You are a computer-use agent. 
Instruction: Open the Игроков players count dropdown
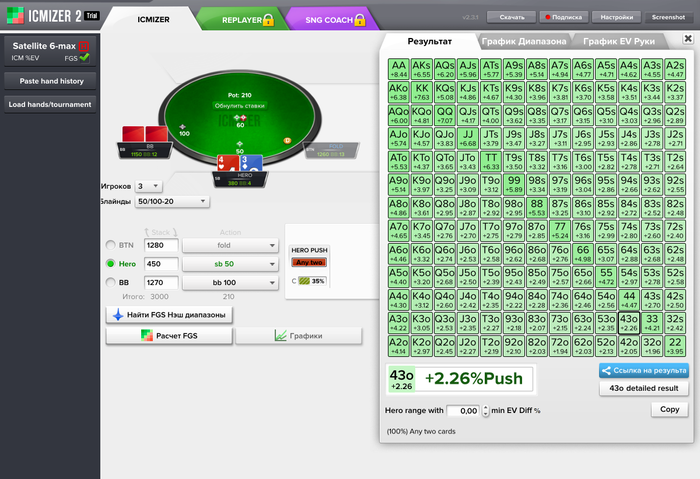[x=149, y=186]
